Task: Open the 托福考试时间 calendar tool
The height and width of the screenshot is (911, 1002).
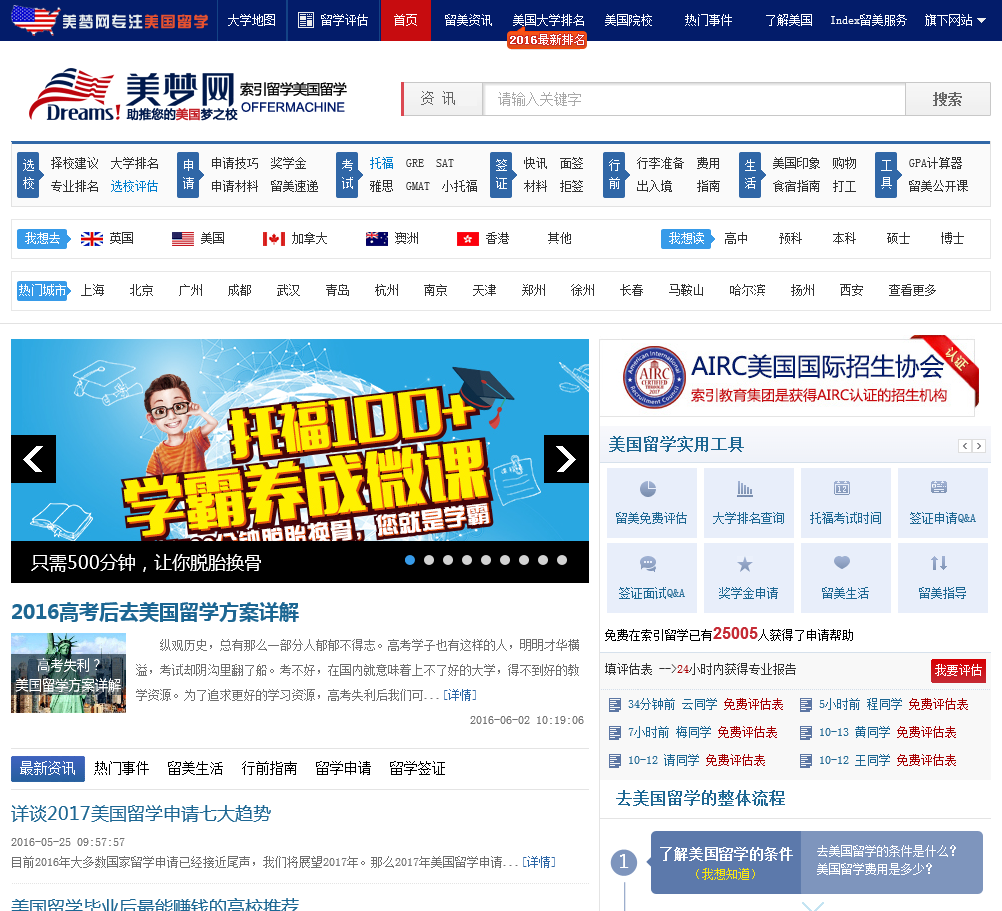Action: (845, 502)
